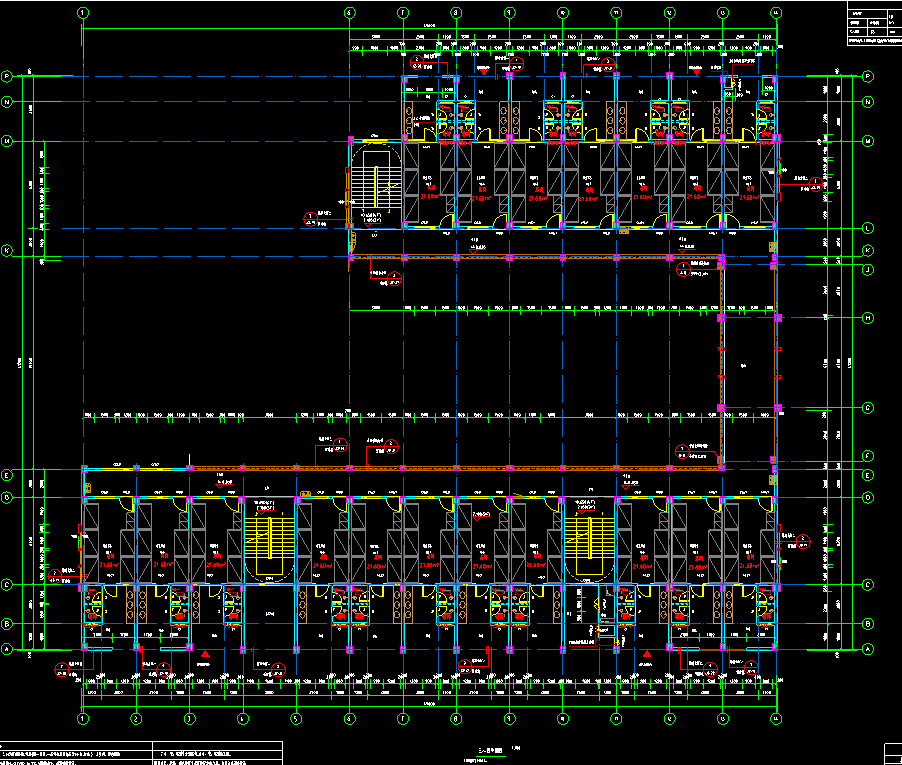The height and width of the screenshot is (765, 902).
Task: Click grid axis bubble 1 in top row
Action: pyautogui.click(x=83, y=13)
